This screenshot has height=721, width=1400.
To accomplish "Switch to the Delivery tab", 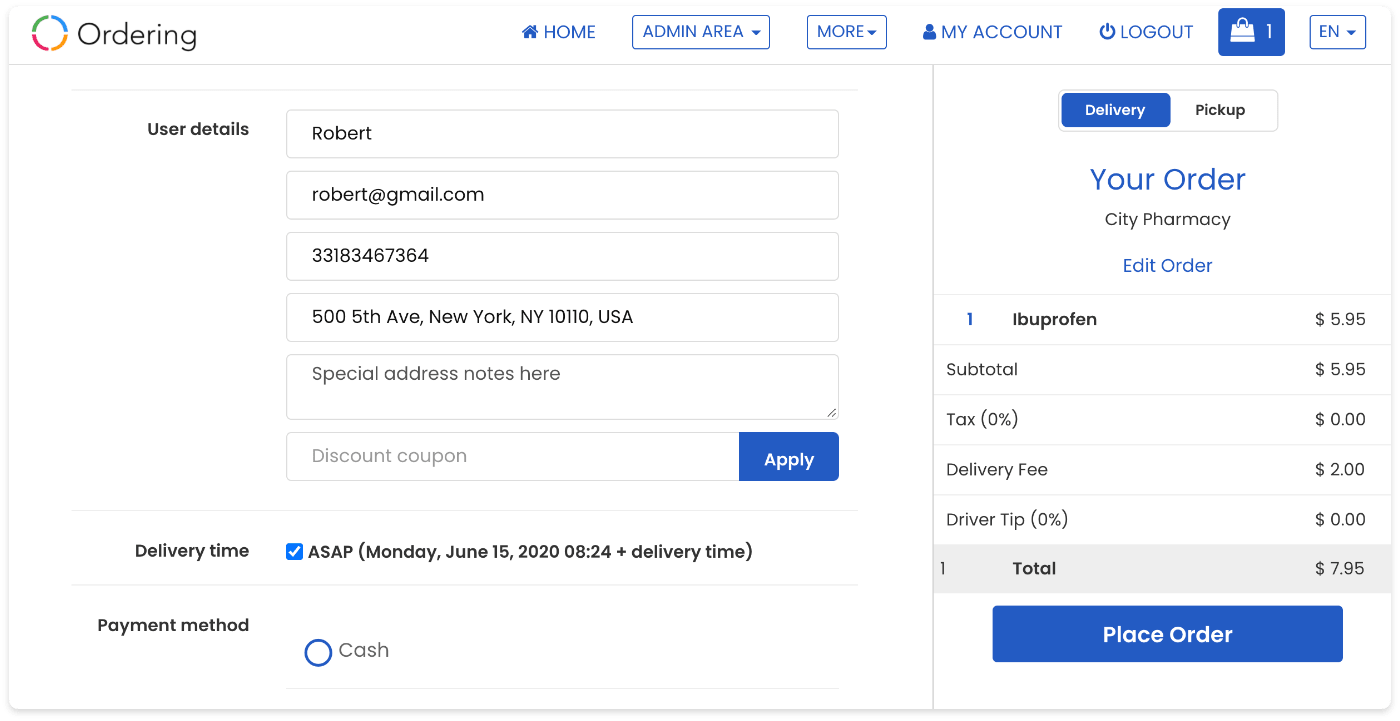I will point(1115,110).
